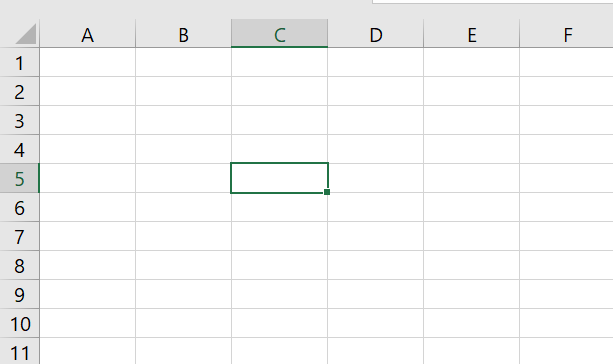Select cell D7
Viewport: 613px width, 364px height.
376,236
